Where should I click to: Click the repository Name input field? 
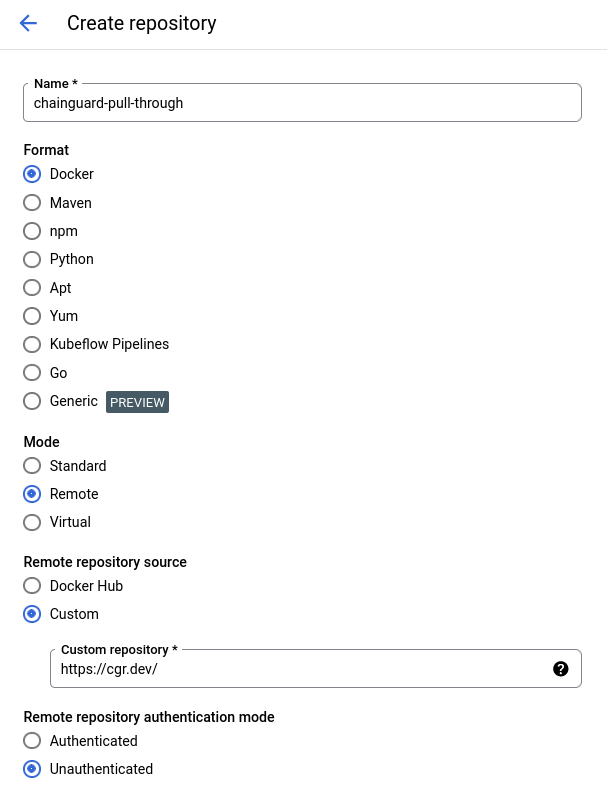301,103
